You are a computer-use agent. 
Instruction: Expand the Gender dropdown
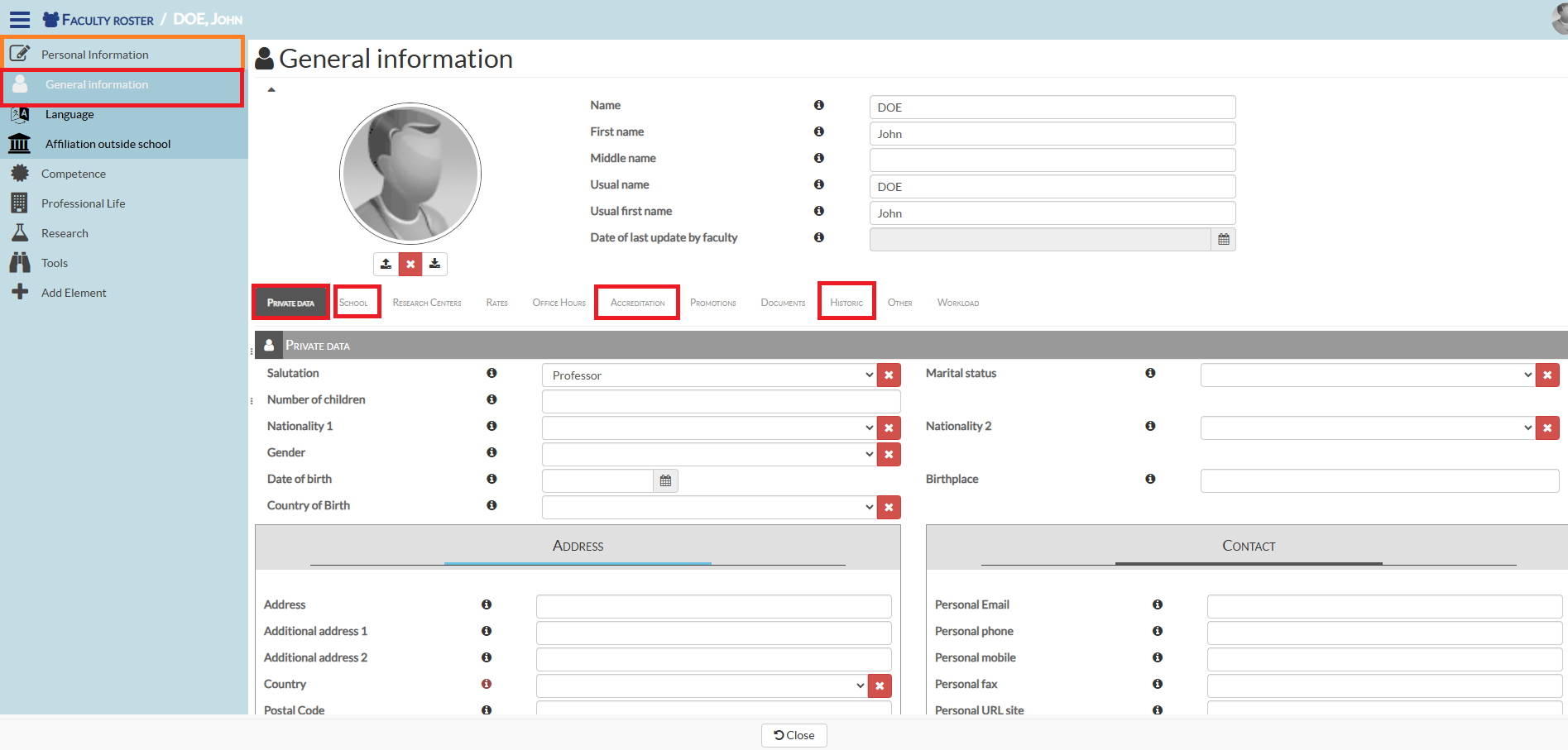[x=708, y=454]
